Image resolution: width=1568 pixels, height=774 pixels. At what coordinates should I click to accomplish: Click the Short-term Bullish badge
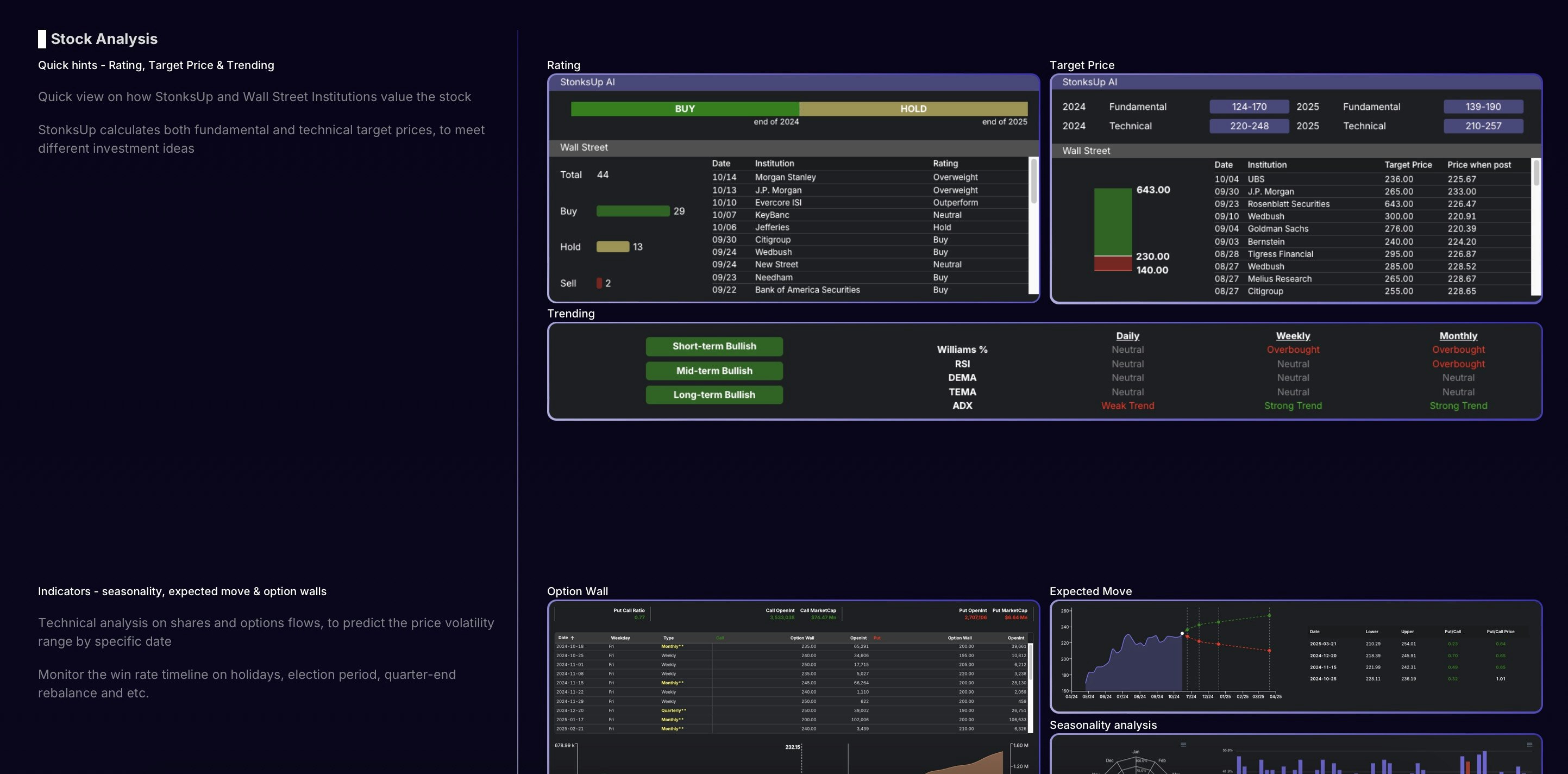tap(714, 346)
